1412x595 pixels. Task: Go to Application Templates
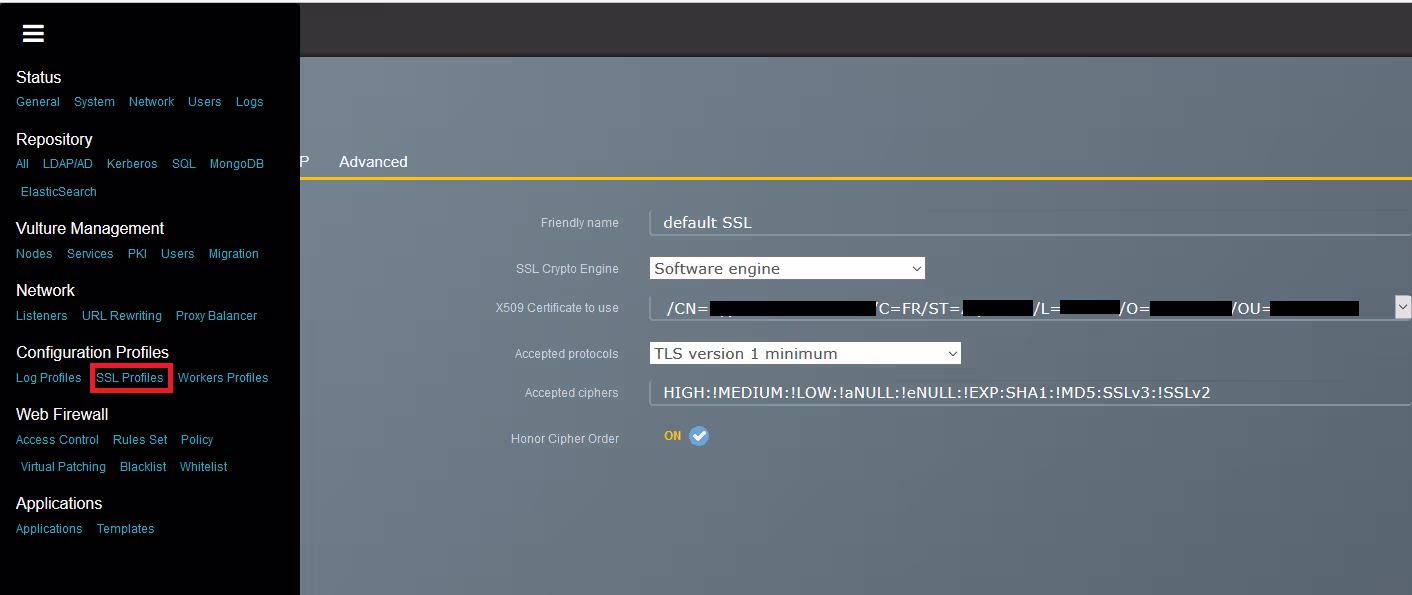pyautogui.click(x=125, y=529)
